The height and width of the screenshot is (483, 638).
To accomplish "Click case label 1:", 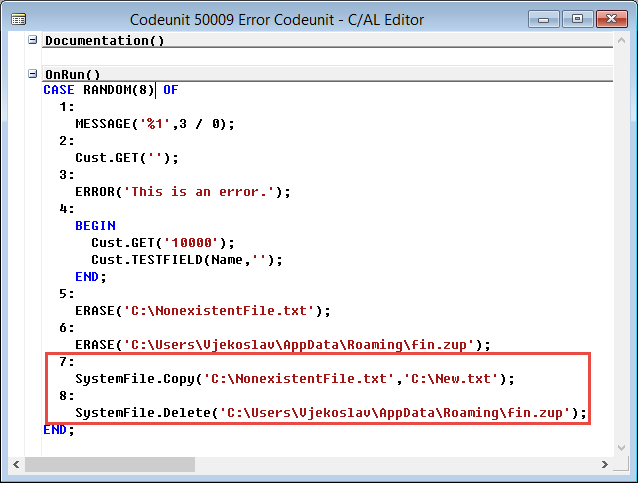I will click(67, 107).
